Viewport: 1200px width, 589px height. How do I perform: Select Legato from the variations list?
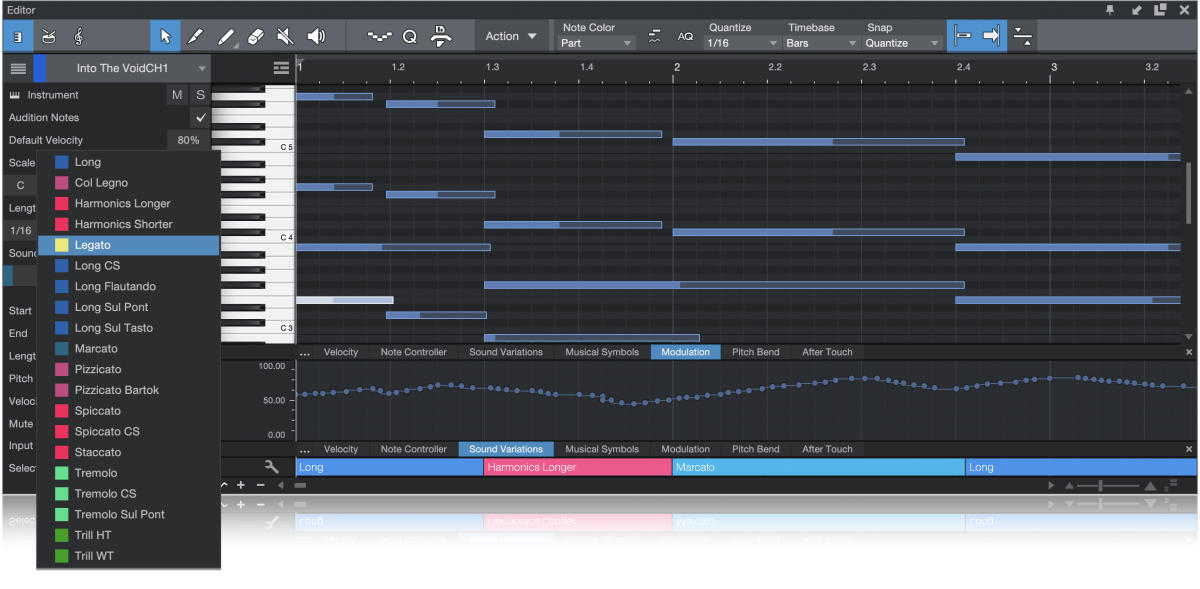pyautogui.click(x=128, y=245)
